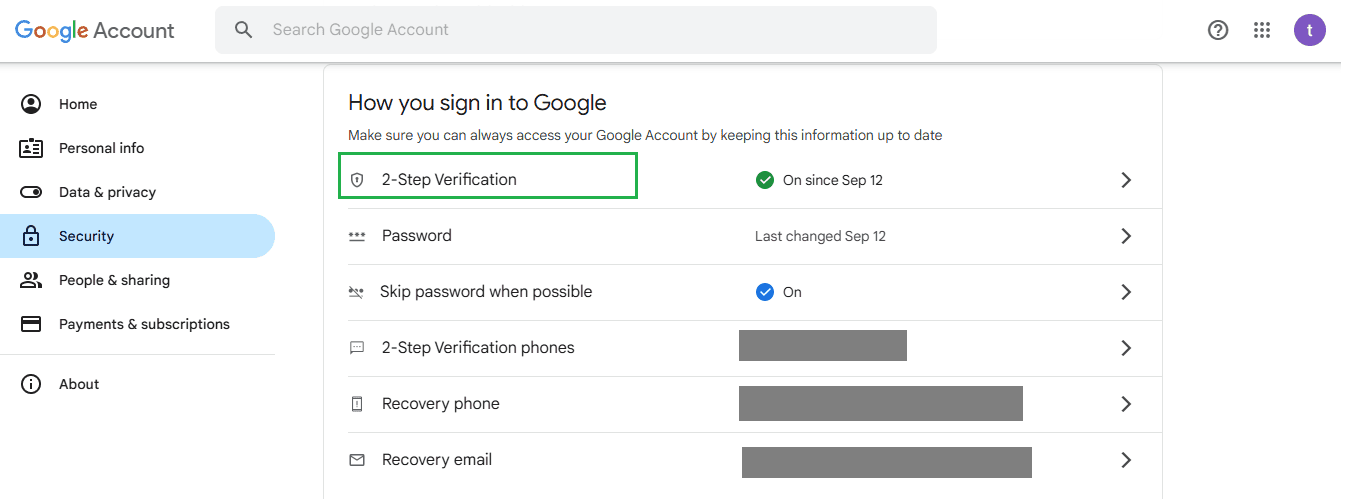Screen dimensions: 1366x504
Task: Click the Personal info card icon
Action: (31, 148)
